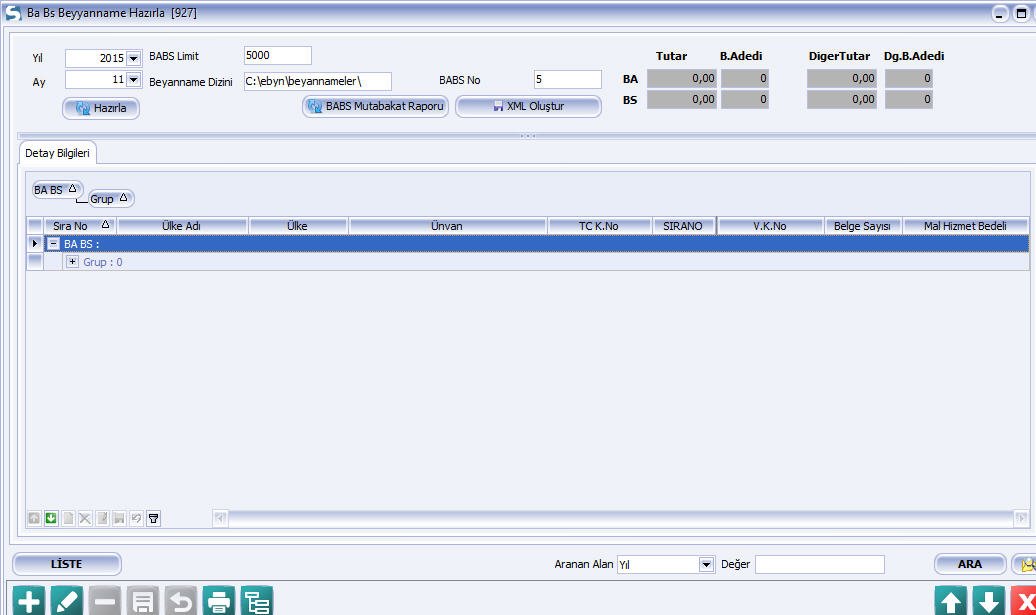
Task: Open the Yıl year dropdown
Action: (x=133, y=59)
